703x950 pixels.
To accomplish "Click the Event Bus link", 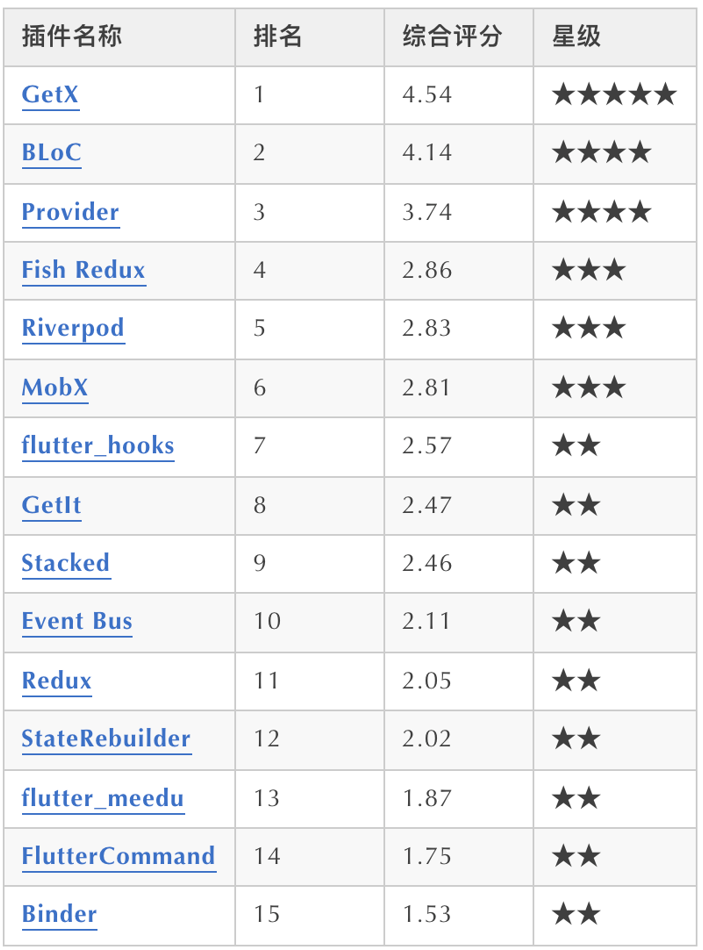I will coord(77,621).
